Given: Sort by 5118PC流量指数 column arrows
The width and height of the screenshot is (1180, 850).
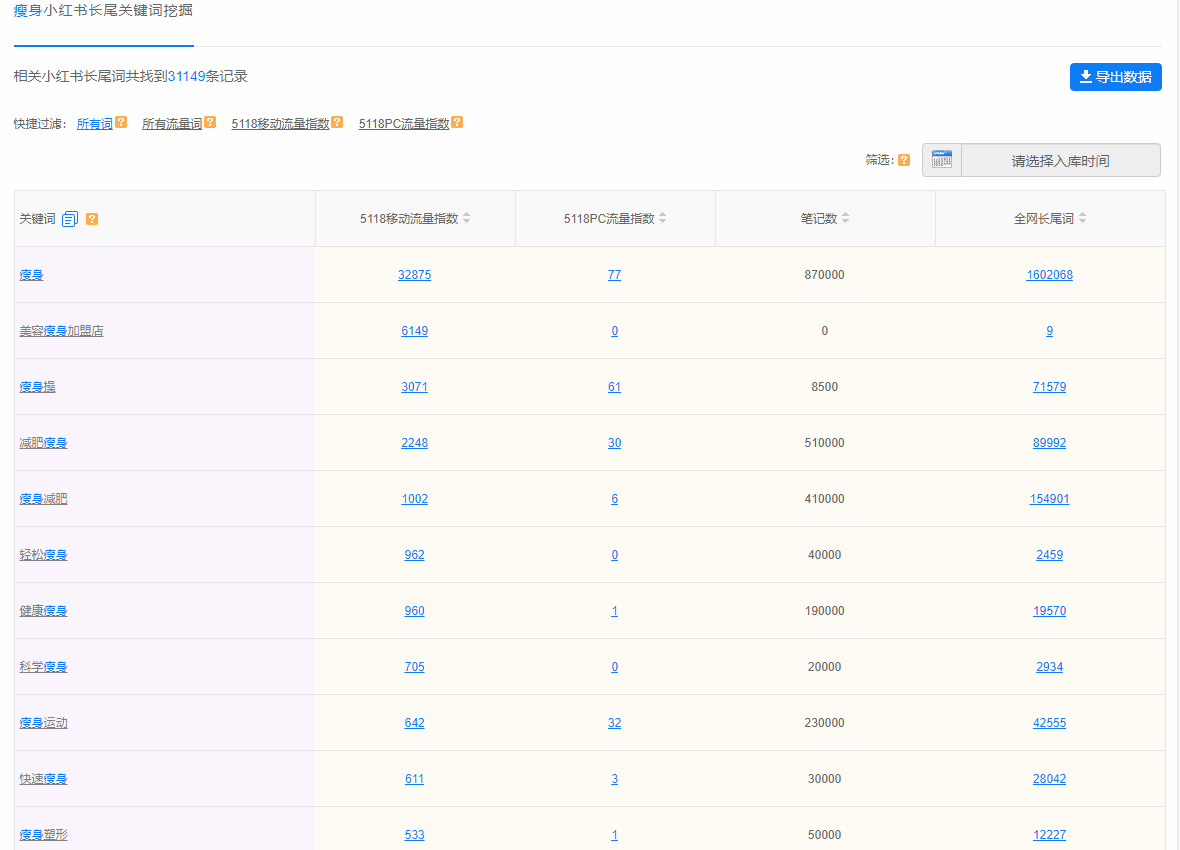Looking at the screenshot, I should click(x=662, y=218).
